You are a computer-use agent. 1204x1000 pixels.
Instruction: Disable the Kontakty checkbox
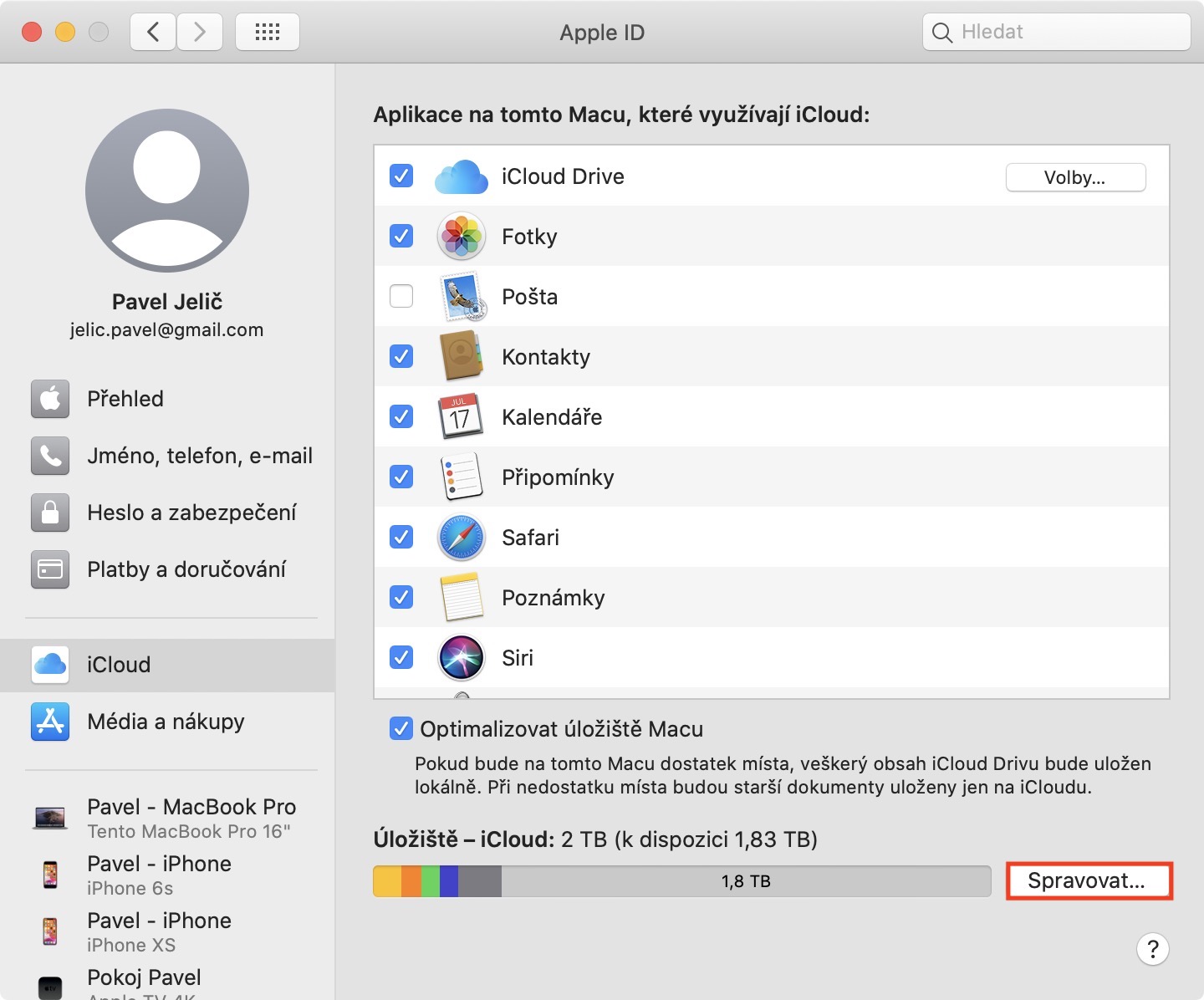point(401,357)
